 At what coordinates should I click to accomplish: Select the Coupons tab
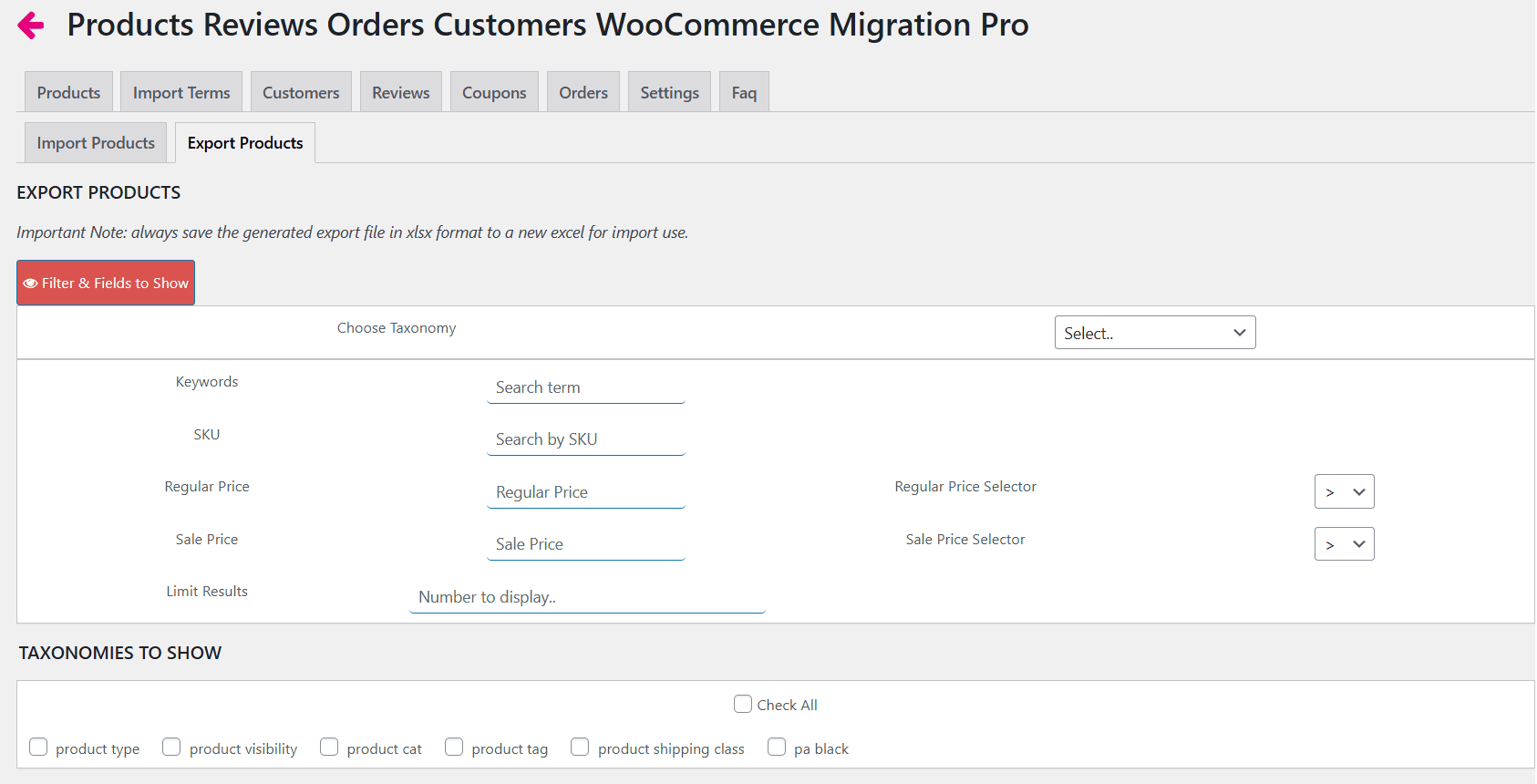click(x=494, y=92)
